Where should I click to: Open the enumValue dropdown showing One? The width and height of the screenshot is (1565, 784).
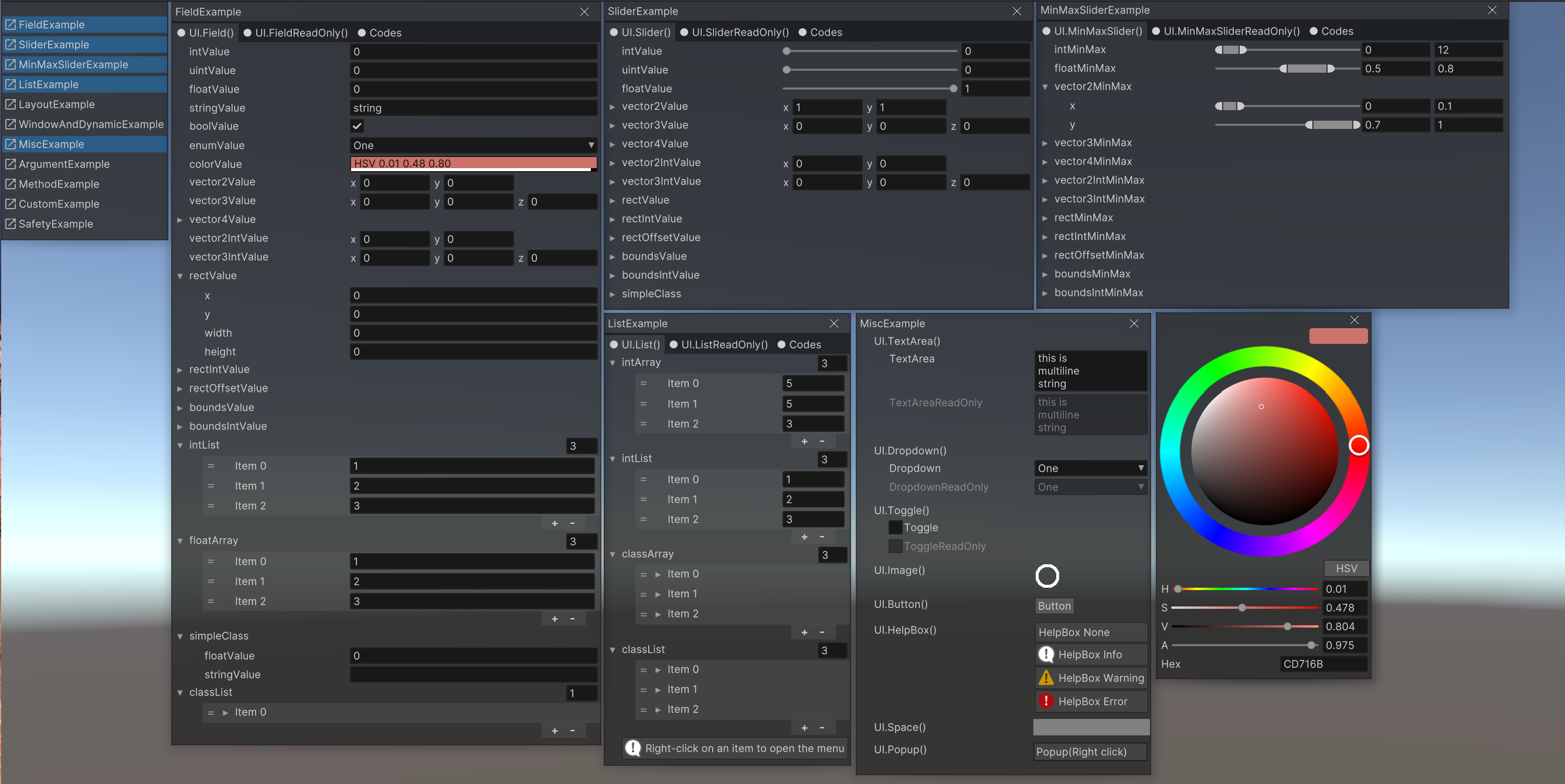click(472, 145)
